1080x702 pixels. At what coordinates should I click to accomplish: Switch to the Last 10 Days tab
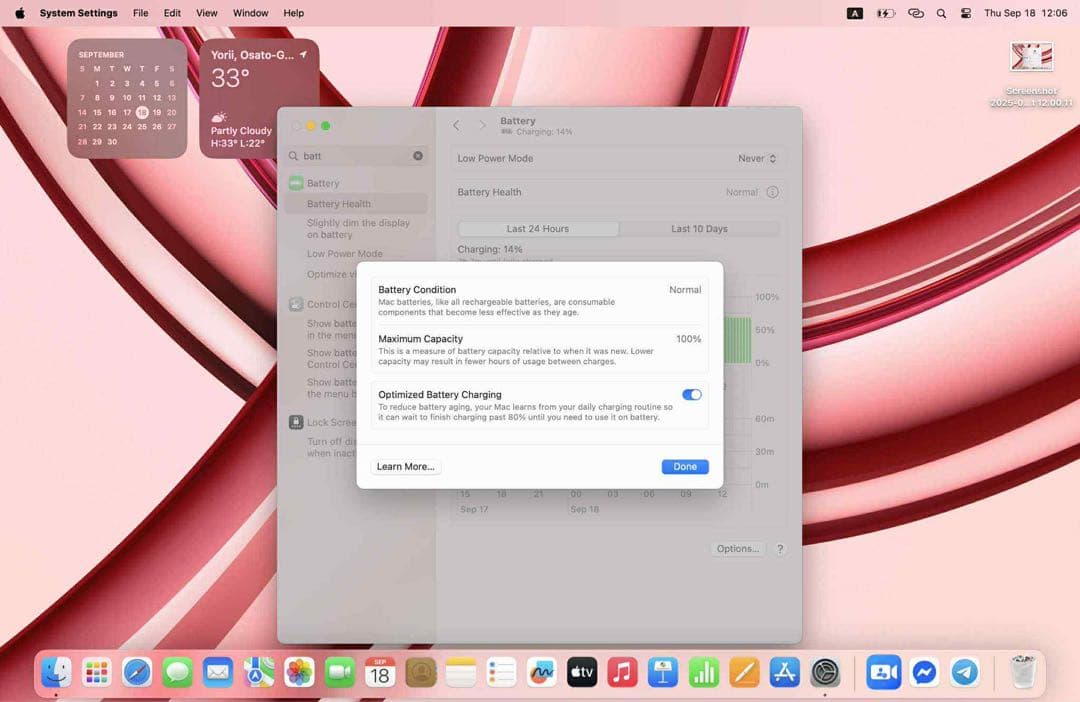click(x=700, y=228)
